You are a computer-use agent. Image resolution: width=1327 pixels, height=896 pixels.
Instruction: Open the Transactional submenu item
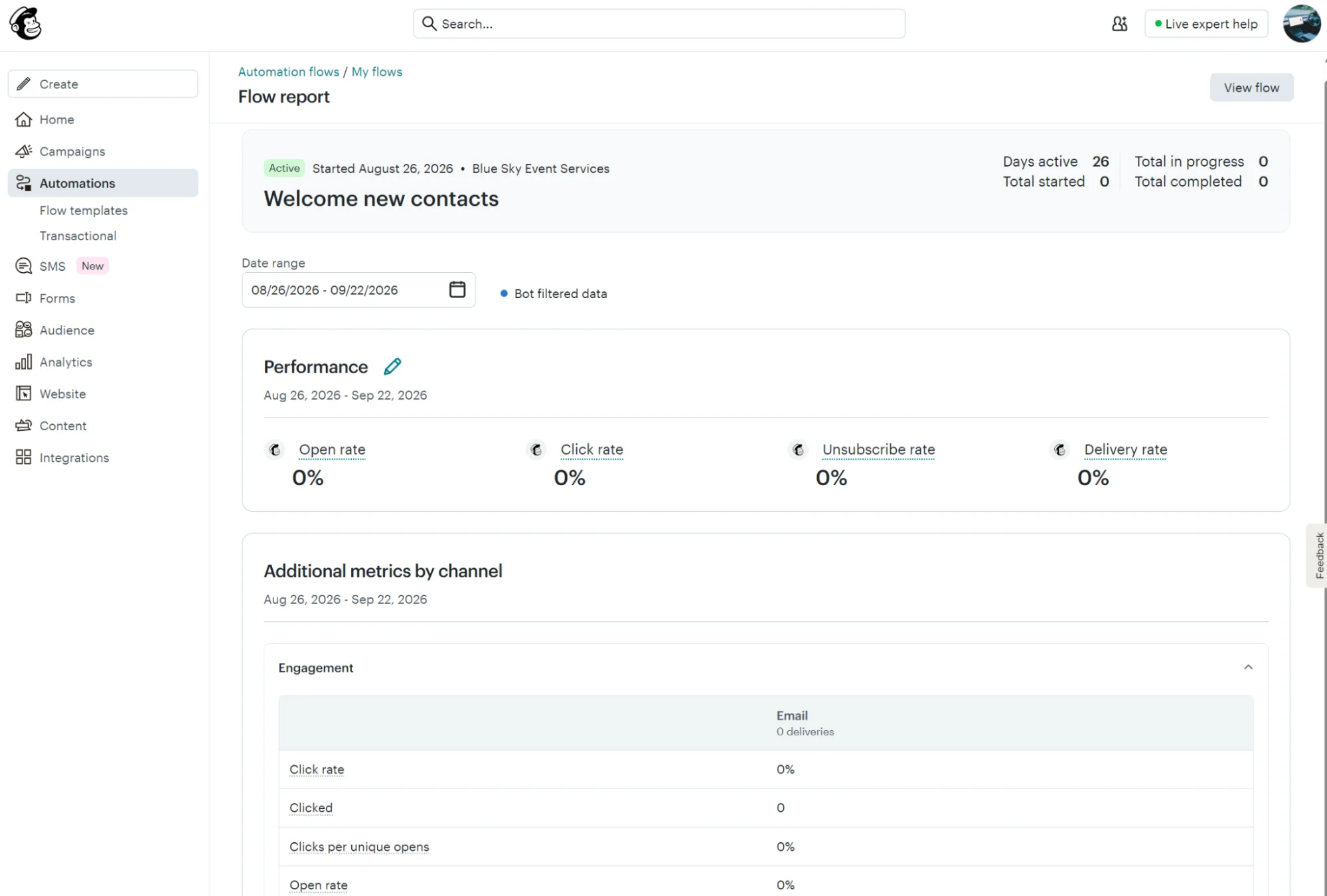click(78, 236)
